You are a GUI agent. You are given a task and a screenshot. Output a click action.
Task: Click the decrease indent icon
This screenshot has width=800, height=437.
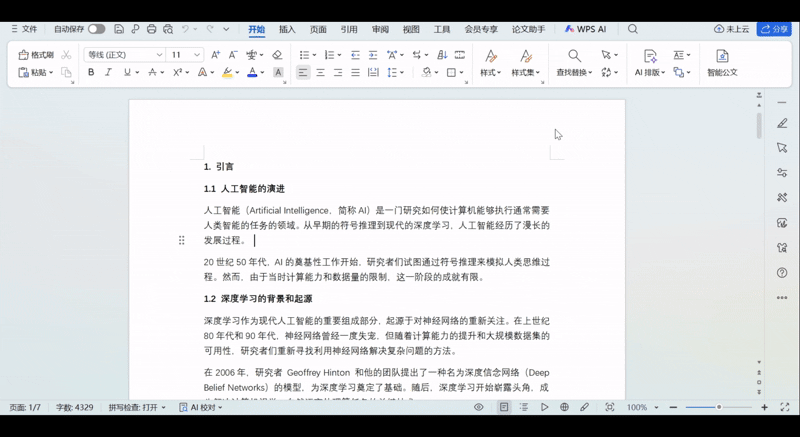tap(356, 55)
